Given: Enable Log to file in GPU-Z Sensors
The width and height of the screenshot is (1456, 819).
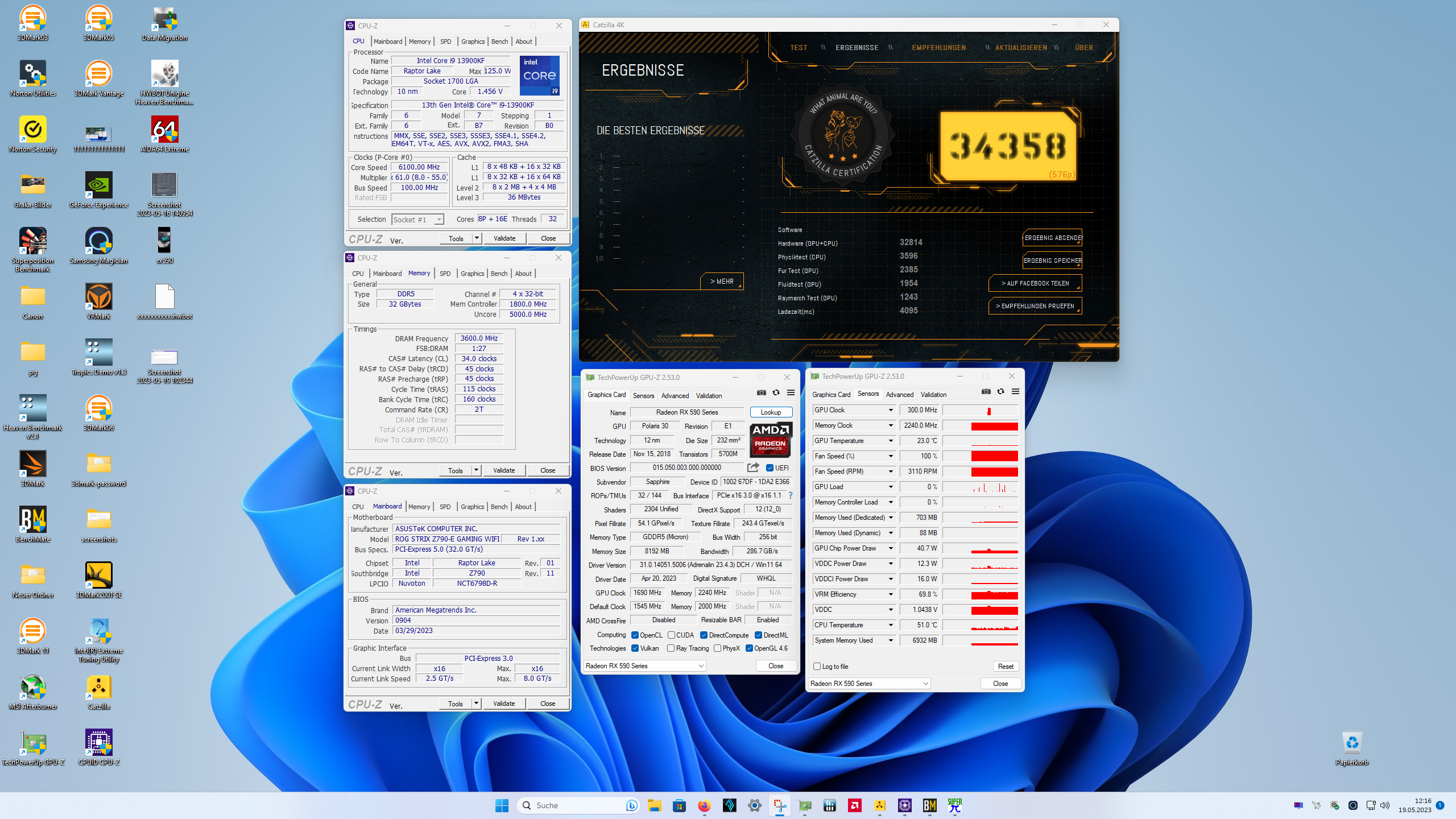Looking at the screenshot, I should pos(817,666).
